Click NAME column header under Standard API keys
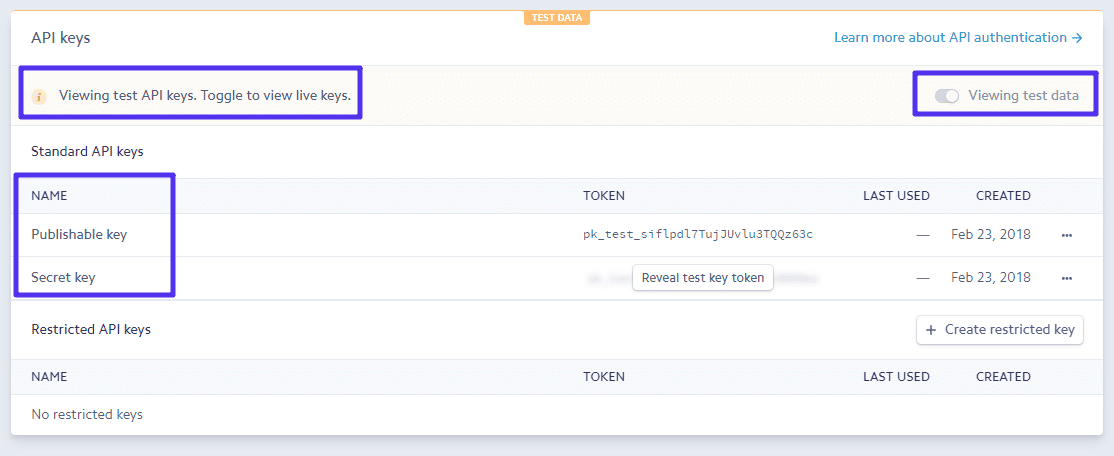1114x456 pixels. [49, 196]
